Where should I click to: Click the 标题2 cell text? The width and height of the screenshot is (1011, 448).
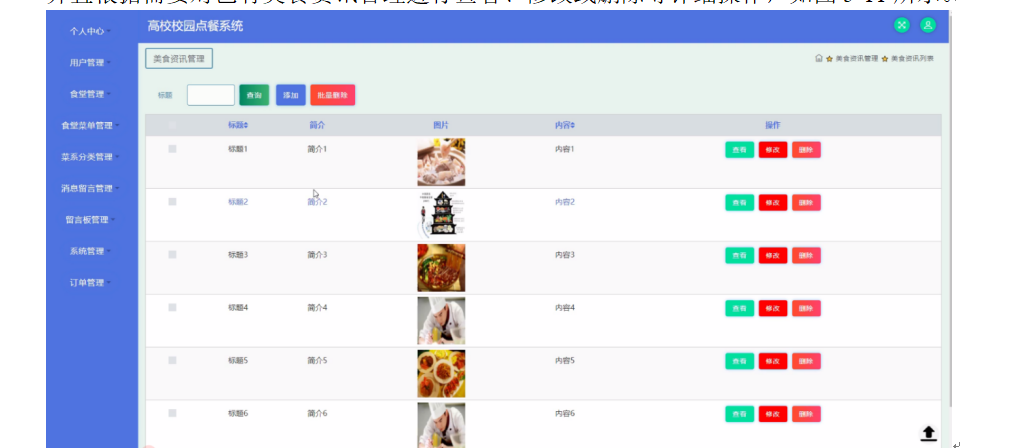tap(238, 202)
